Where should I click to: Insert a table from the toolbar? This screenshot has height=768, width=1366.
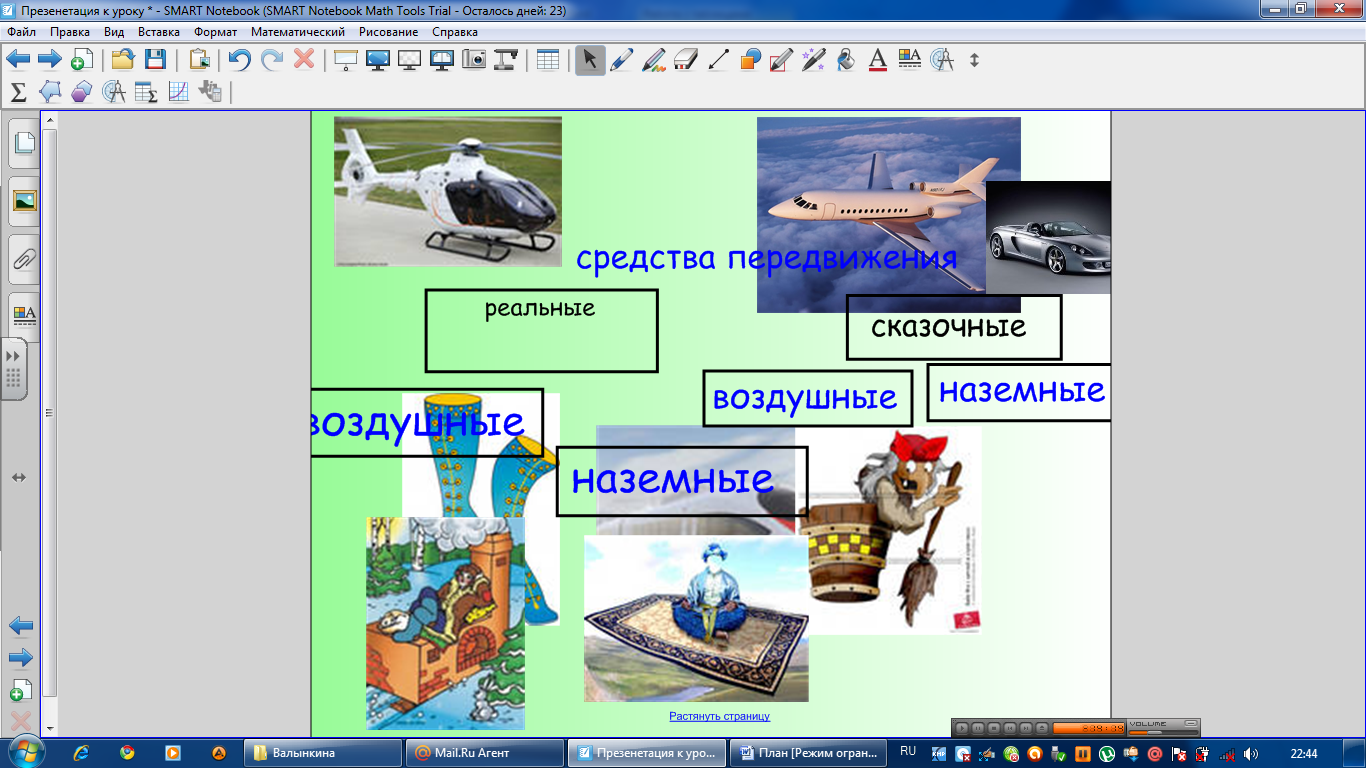pyautogui.click(x=548, y=60)
